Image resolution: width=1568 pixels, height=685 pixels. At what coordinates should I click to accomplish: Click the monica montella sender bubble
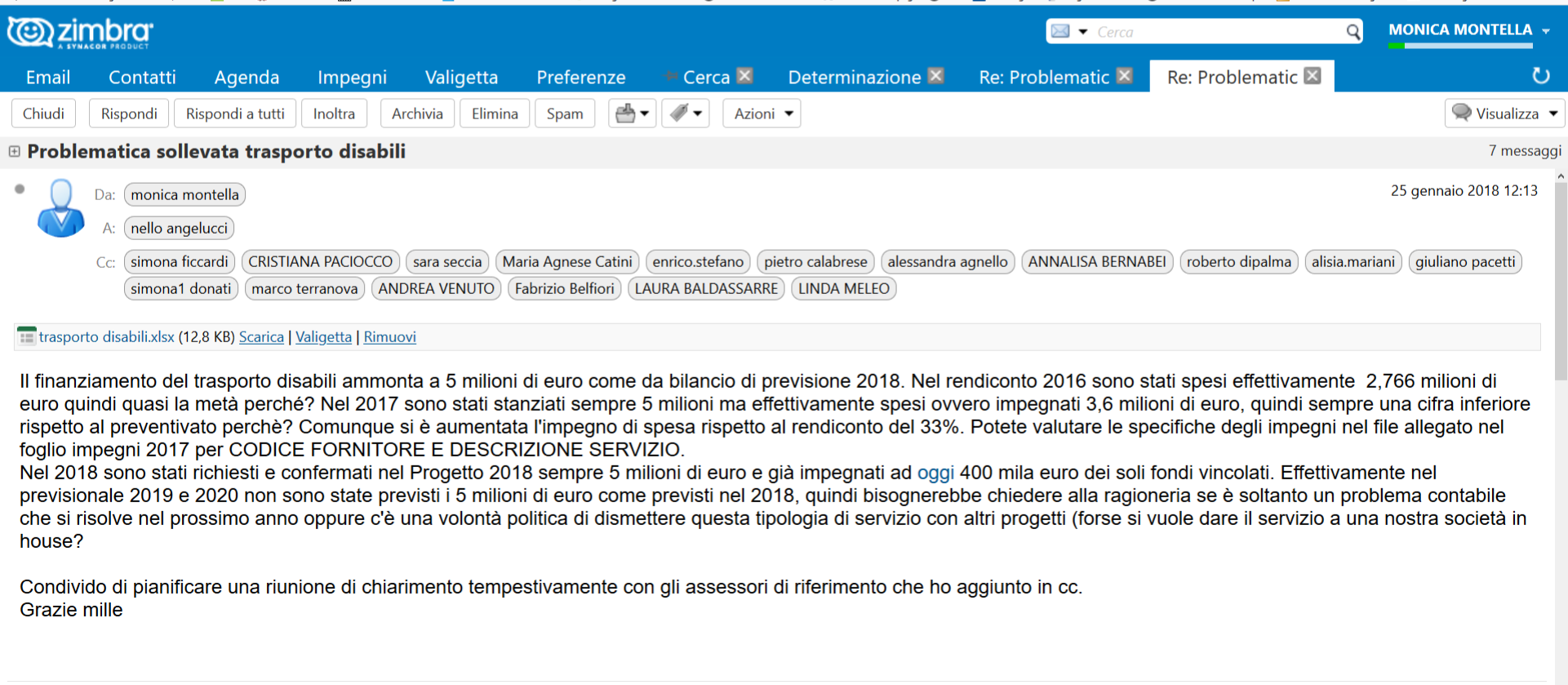[184, 194]
